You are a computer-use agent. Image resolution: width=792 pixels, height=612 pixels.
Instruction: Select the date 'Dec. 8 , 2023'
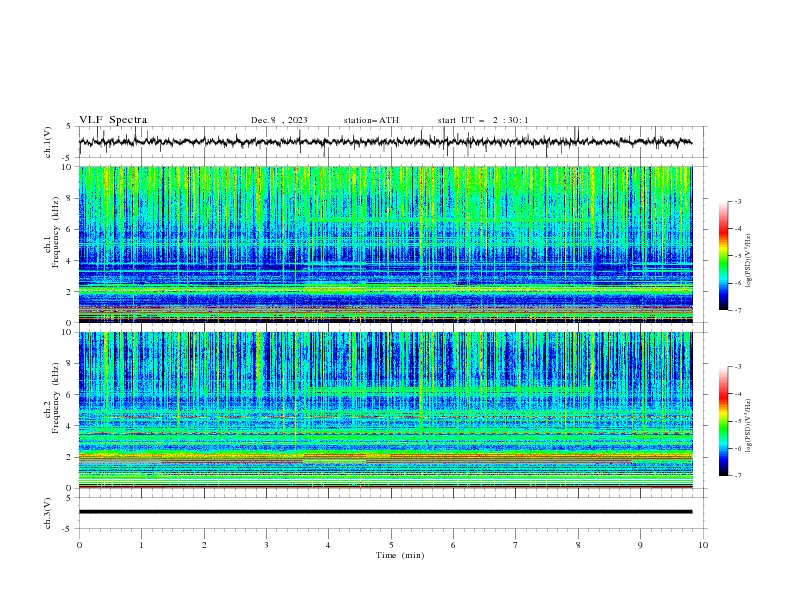click(x=279, y=120)
